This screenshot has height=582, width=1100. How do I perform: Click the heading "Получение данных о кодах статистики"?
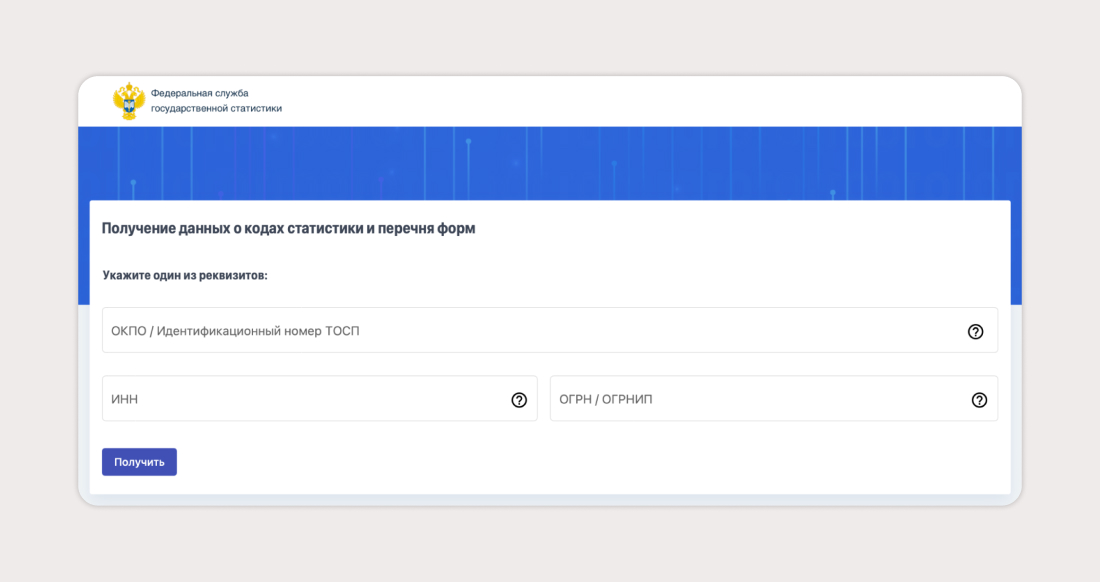pos(288,229)
